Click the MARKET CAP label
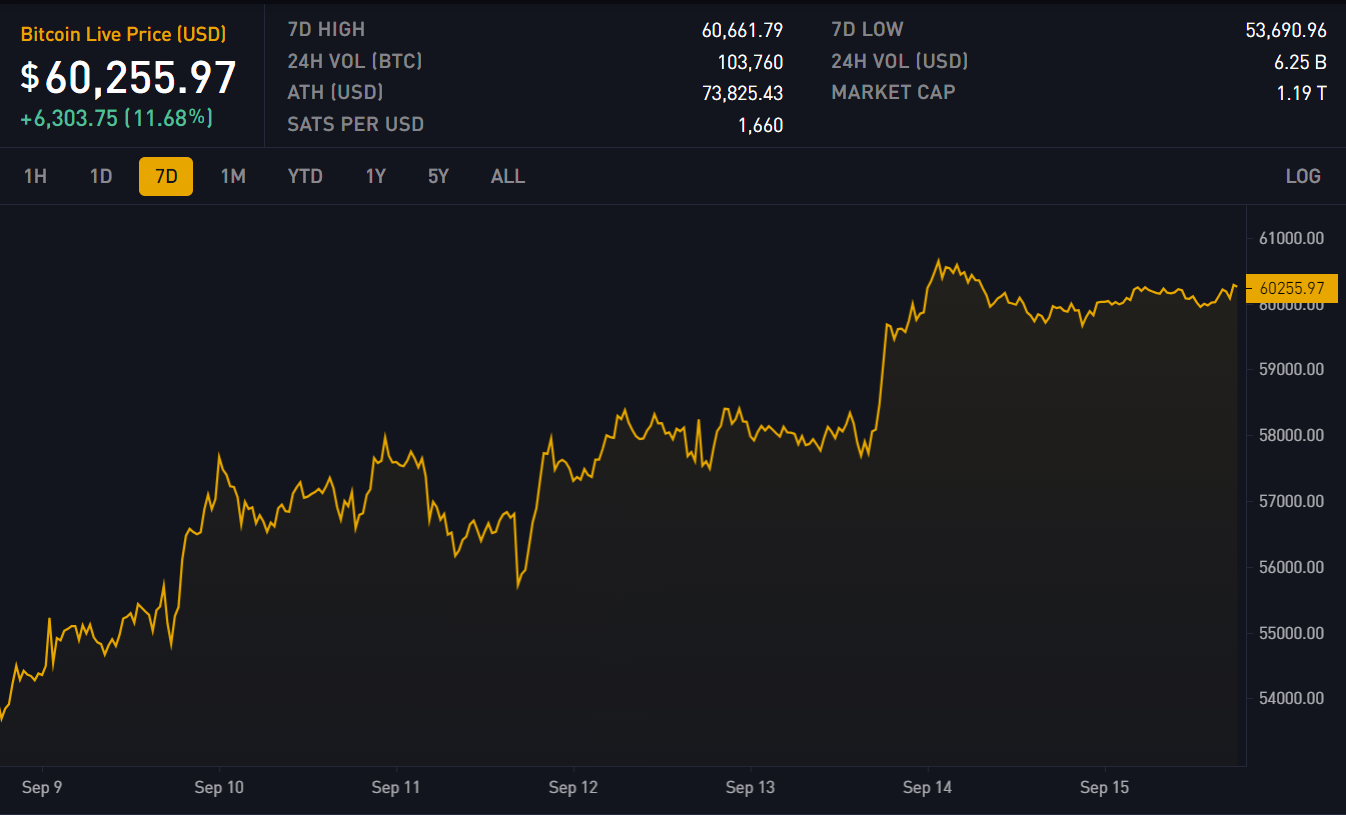Screen dimensions: 1346x815 [893, 93]
